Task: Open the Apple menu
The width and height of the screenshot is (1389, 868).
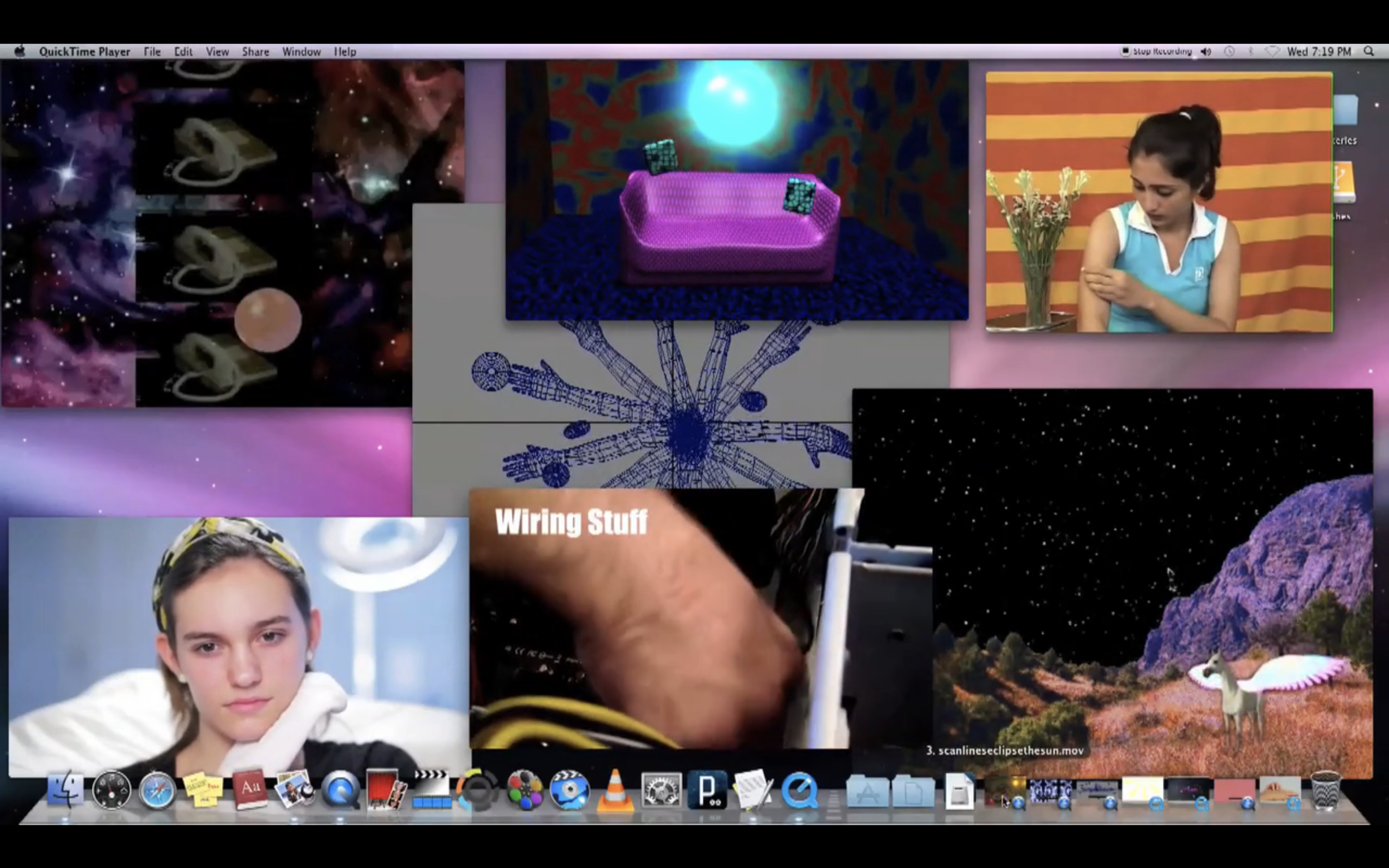Action: (x=19, y=52)
